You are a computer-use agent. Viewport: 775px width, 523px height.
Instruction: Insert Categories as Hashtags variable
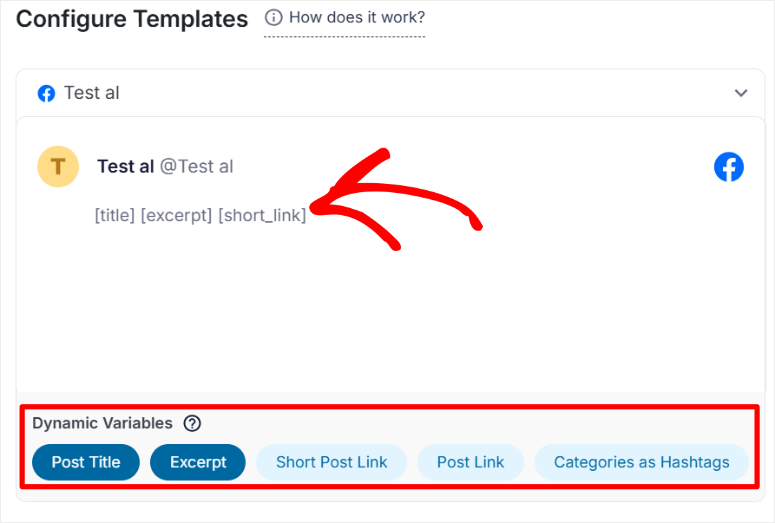641,462
